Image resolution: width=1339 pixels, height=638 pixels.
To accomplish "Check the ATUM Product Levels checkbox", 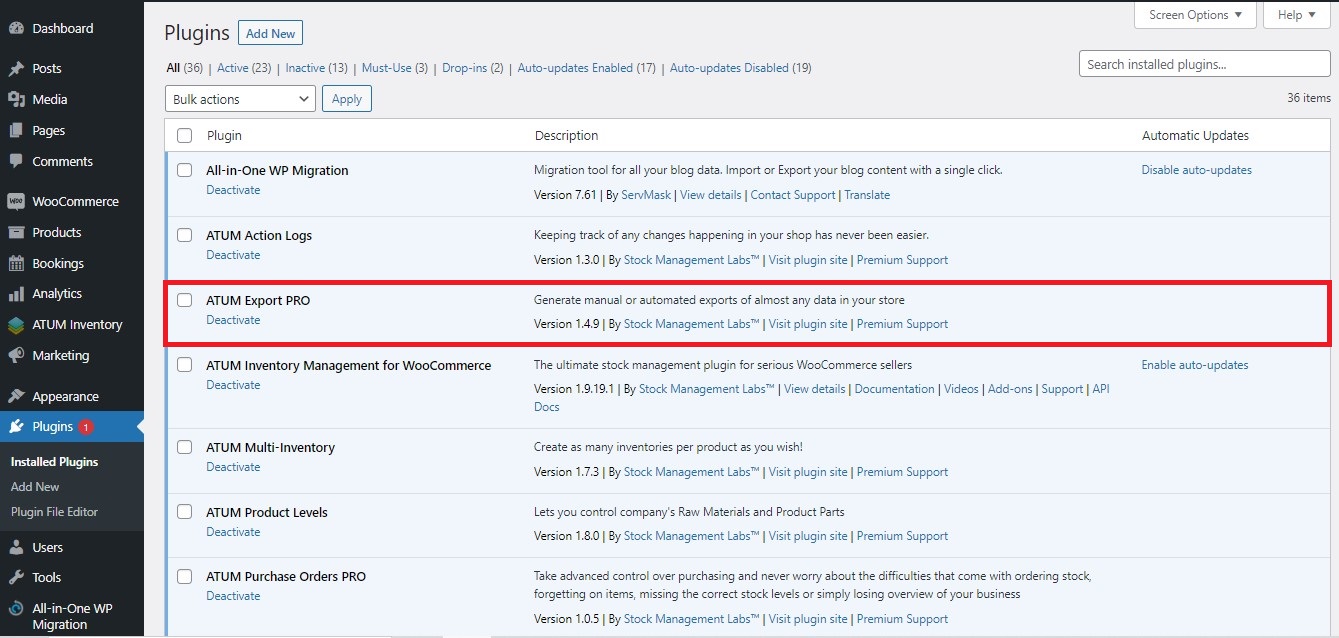I will (x=184, y=512).
